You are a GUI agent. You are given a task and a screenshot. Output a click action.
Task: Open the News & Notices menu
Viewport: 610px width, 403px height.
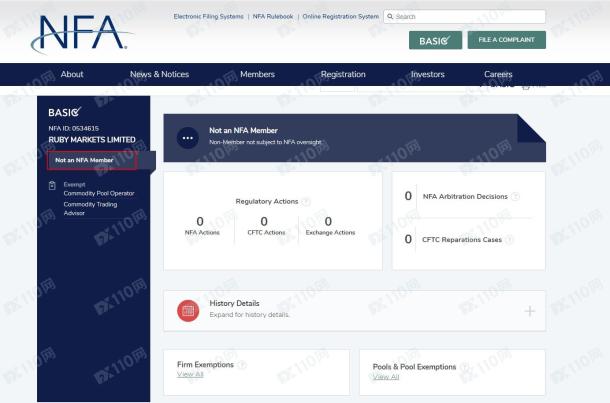[x=160, y=74]
